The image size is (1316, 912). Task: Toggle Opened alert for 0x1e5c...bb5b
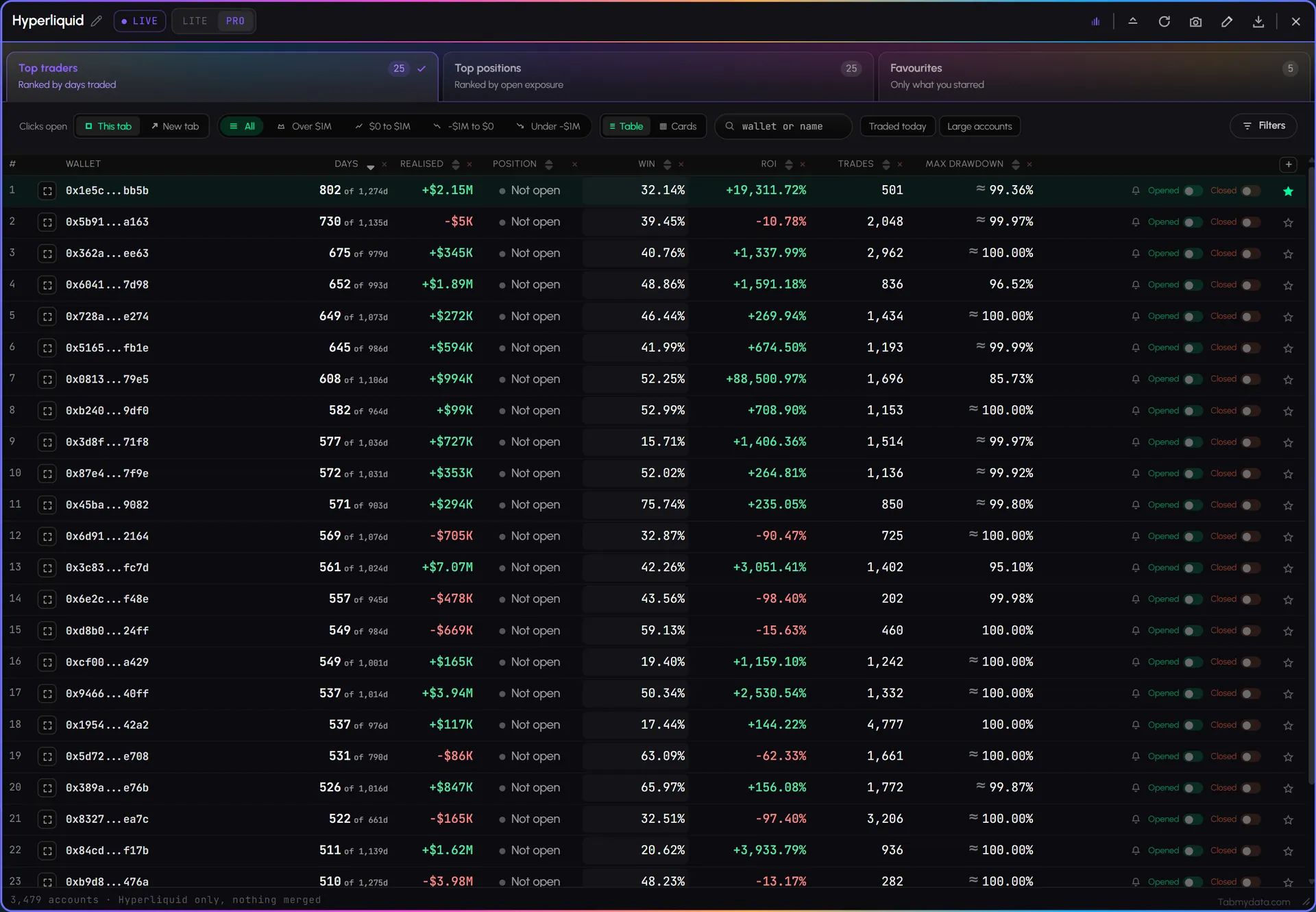coord(1193,191)
